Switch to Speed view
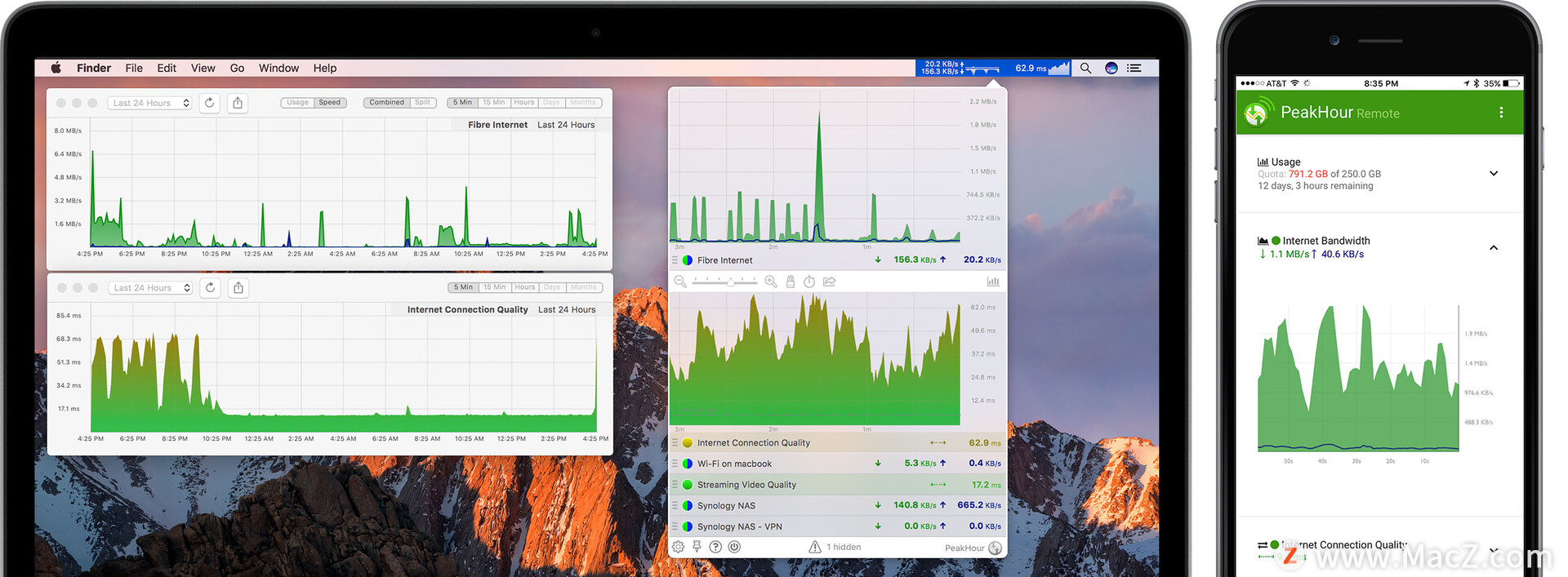This screenshot has width=1568, height=577. pyautogui.click(x=330, y=103)
